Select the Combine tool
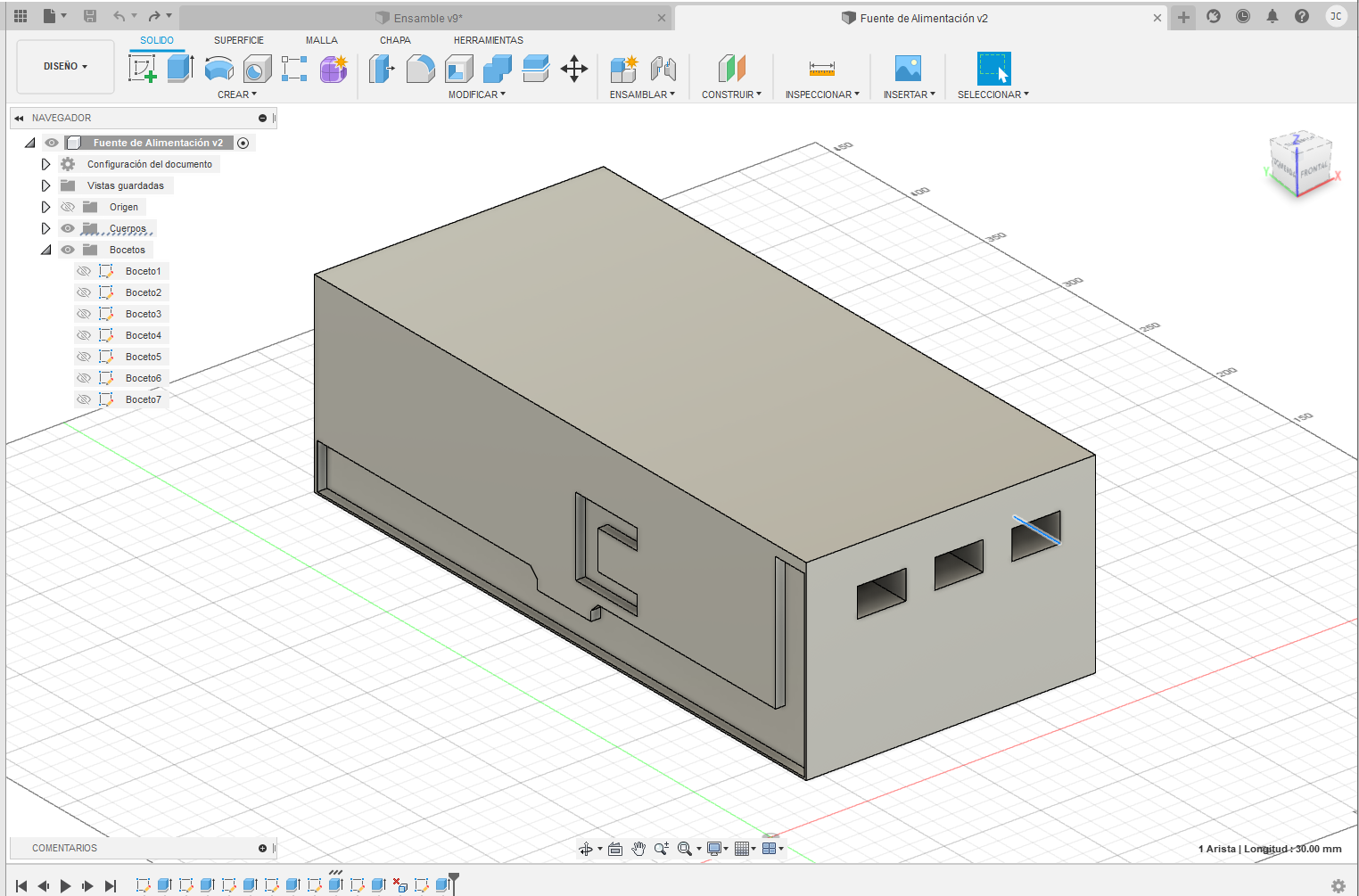The height and width of the screenshot is (896, 1359). click(x=498, y=69)
